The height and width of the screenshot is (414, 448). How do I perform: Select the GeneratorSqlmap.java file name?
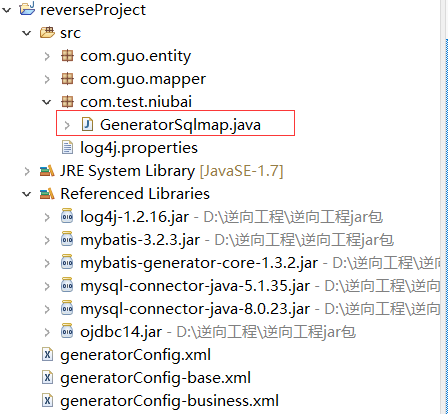180,125
